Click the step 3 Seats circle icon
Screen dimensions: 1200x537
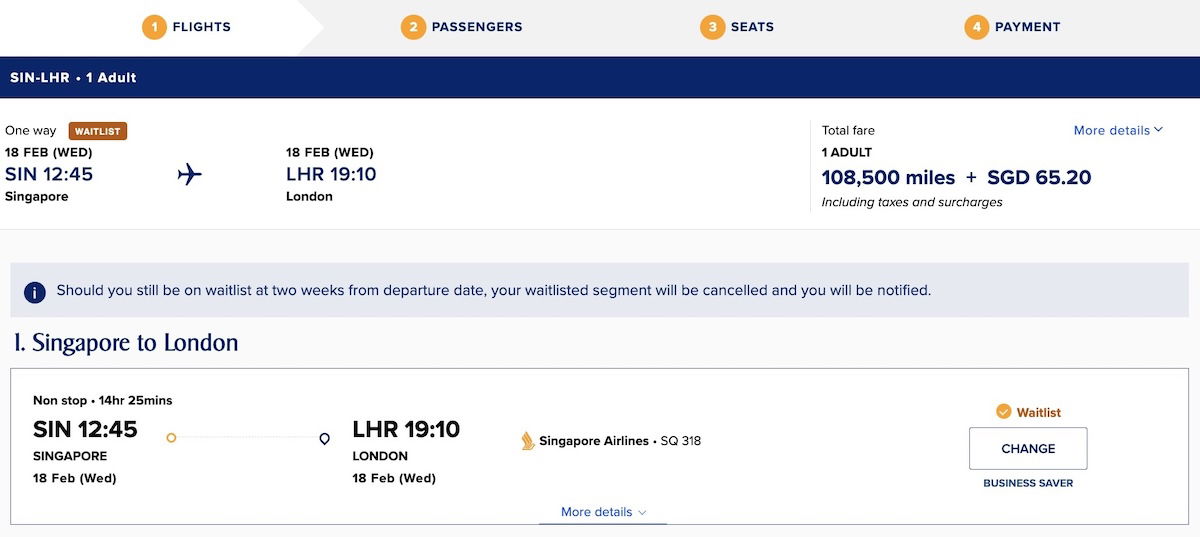point(712,27)
